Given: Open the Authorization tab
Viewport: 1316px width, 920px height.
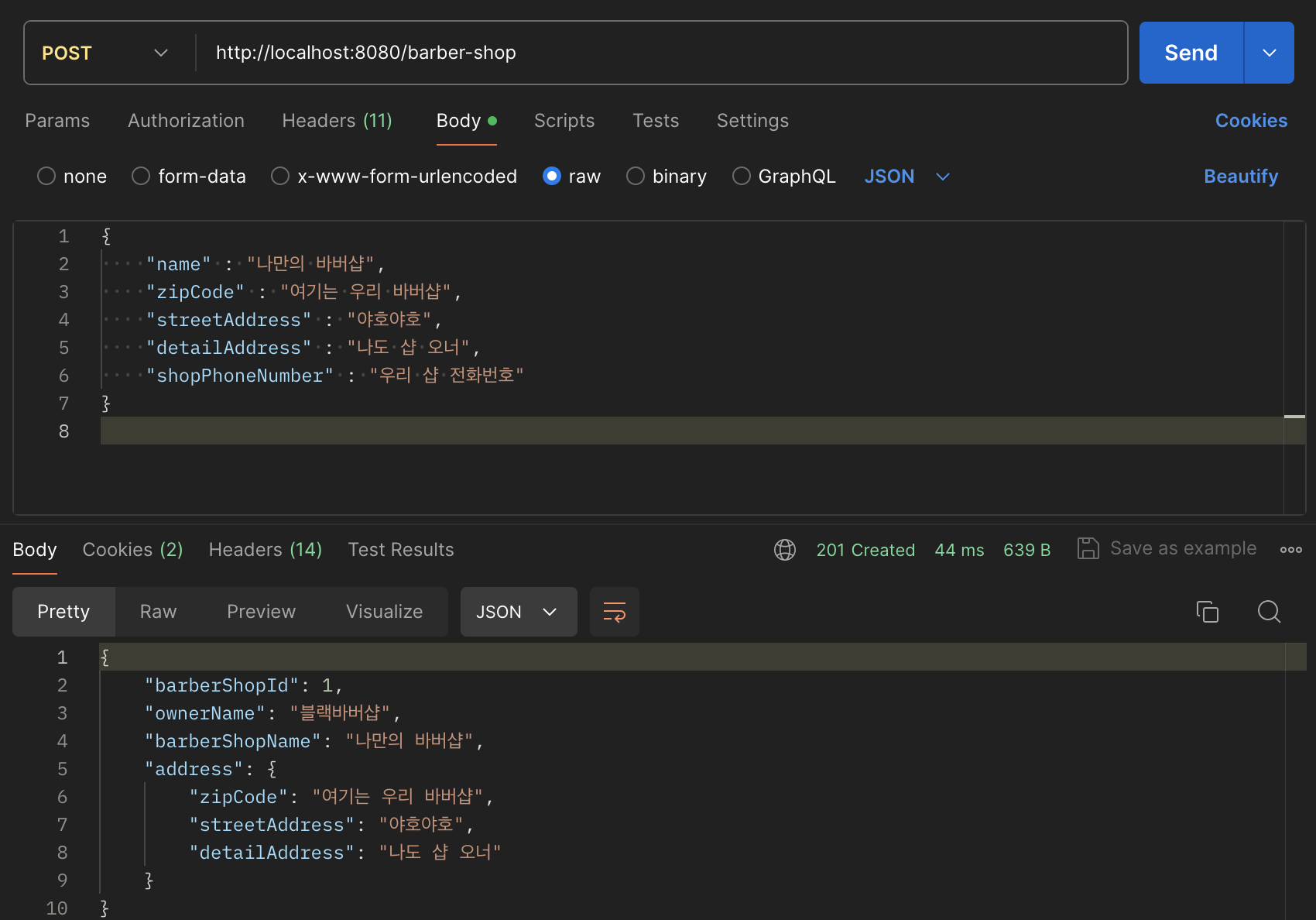Looking at the screenshot, I should (x=186, y=121).
